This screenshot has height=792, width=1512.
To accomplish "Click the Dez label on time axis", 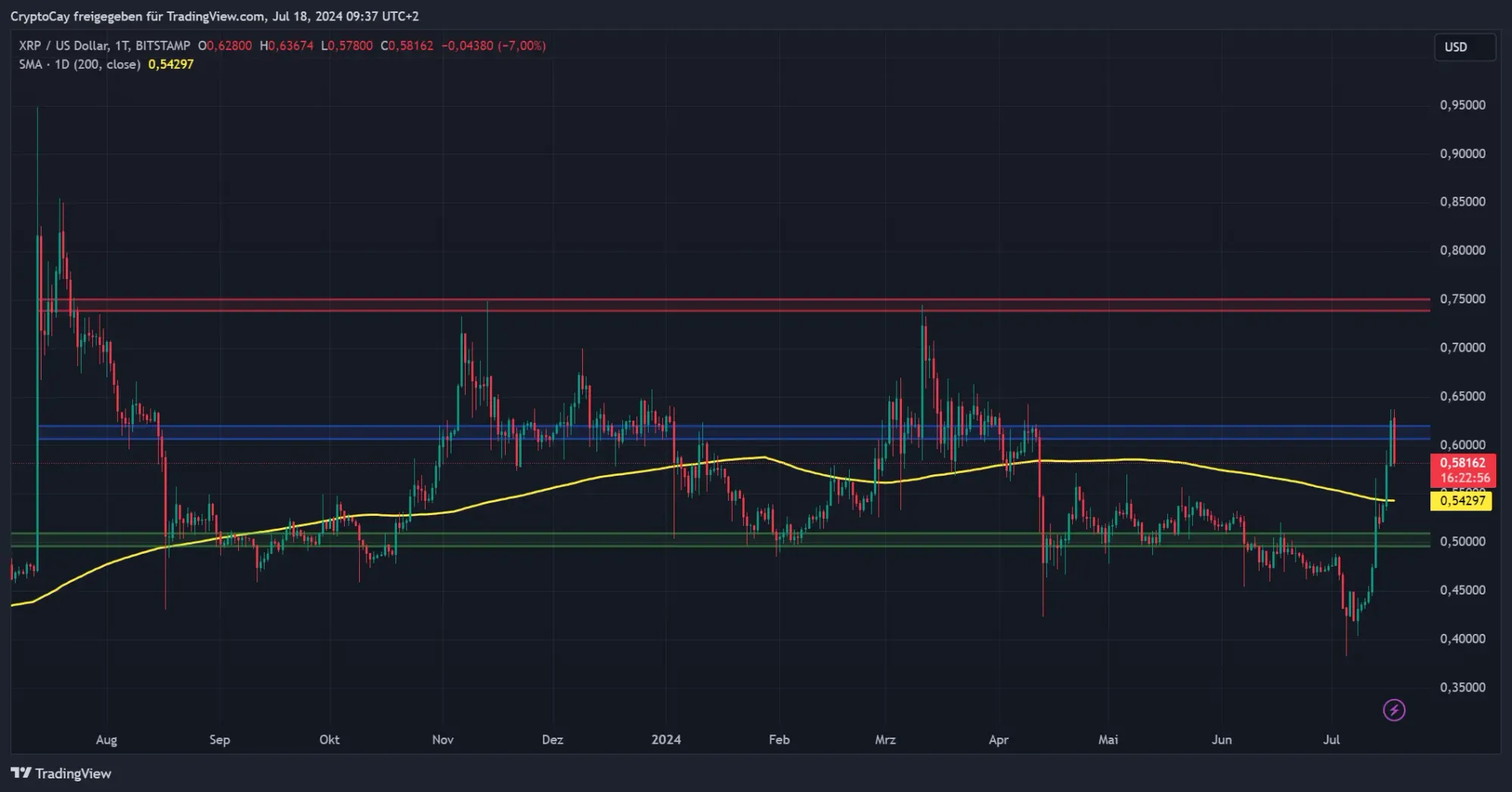I will (x=553, y=740).
